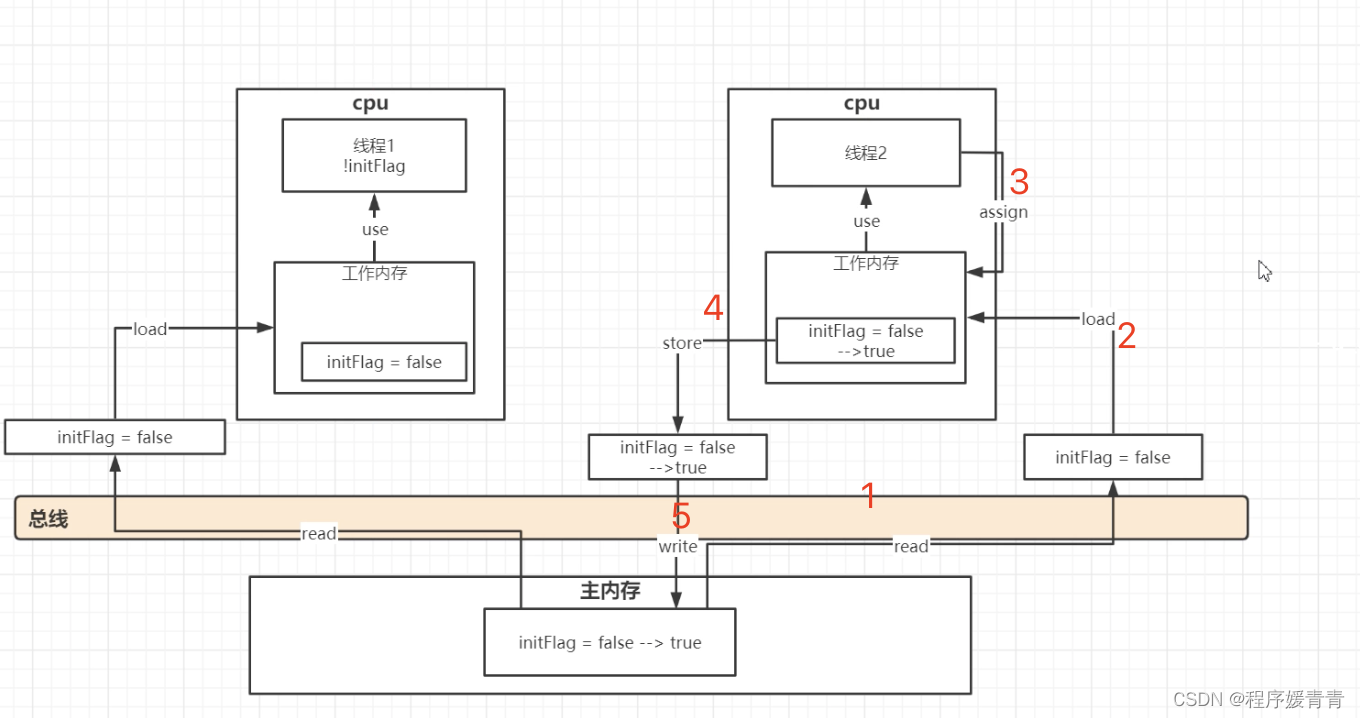This screenshot has width=1360, height=718.
Task: Click the red number 1 above the bus
Action: pos(869,495)
